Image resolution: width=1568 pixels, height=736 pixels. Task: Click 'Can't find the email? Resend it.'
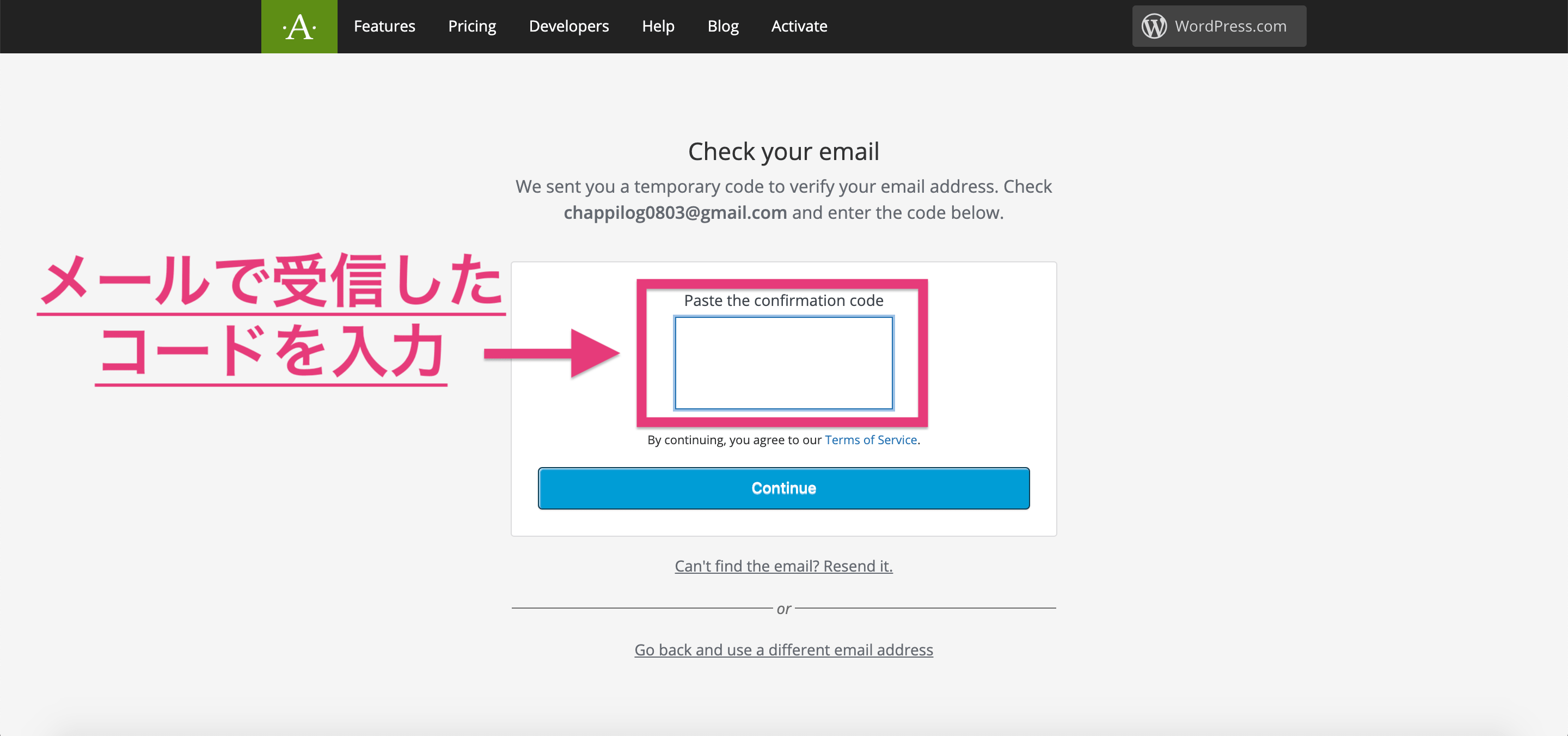(784, 566)
